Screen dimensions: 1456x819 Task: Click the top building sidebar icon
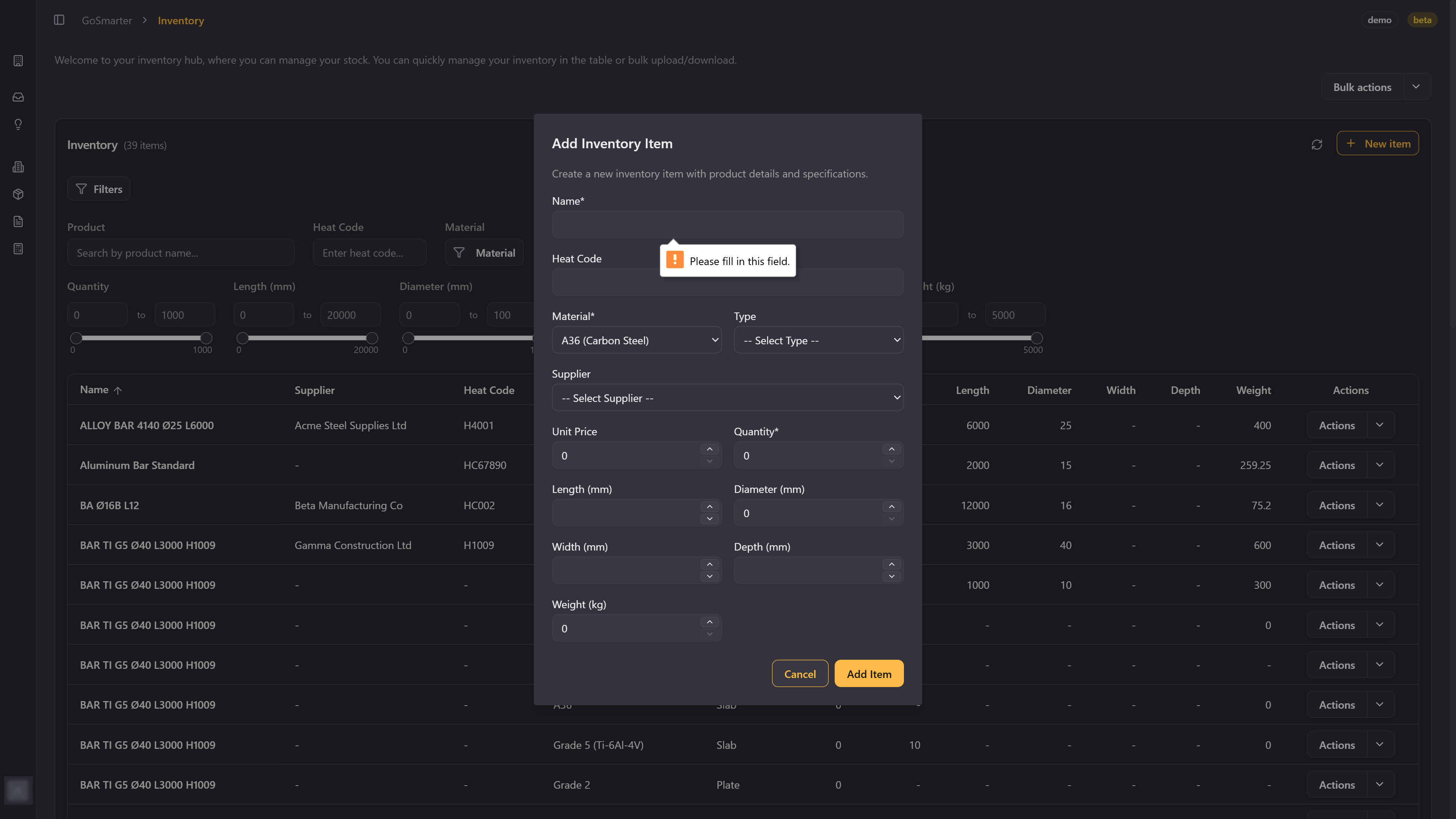coord(18,61)
